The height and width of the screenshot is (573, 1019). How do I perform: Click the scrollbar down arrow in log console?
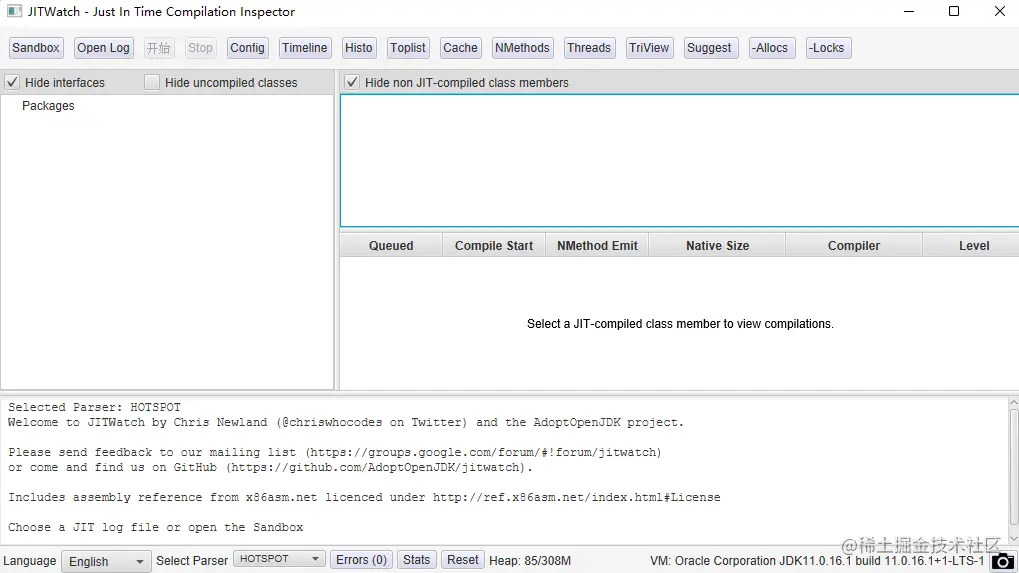click(1014, 540)
